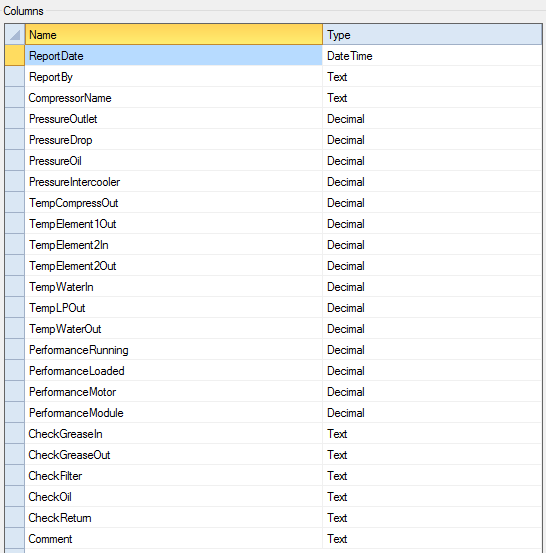
Task: Click the Decimal type cell for PerformanceLoaded
Action: coord(432,370)
